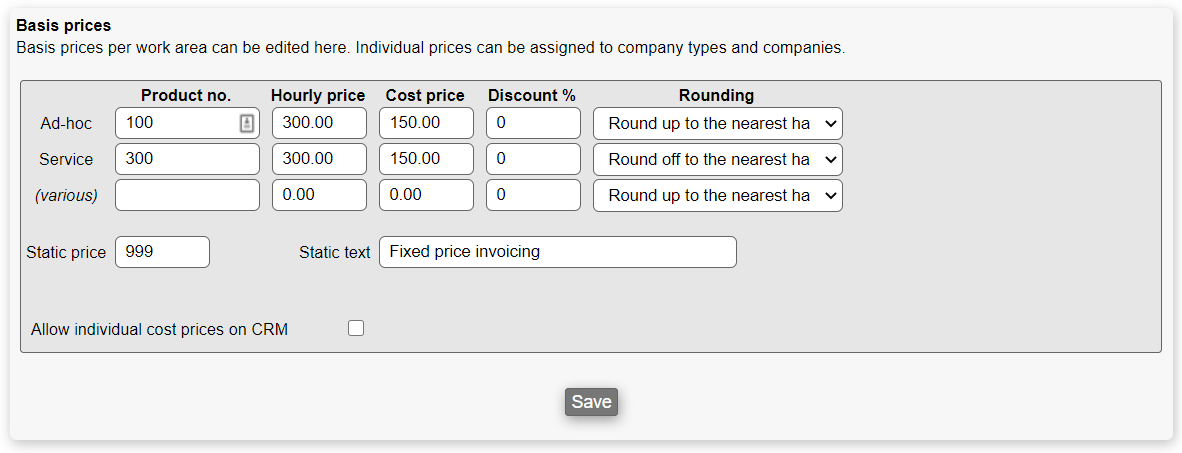This screenshot has height=453, width=1182.
Task: Click the Service product no. field
Action: (187, 160)
